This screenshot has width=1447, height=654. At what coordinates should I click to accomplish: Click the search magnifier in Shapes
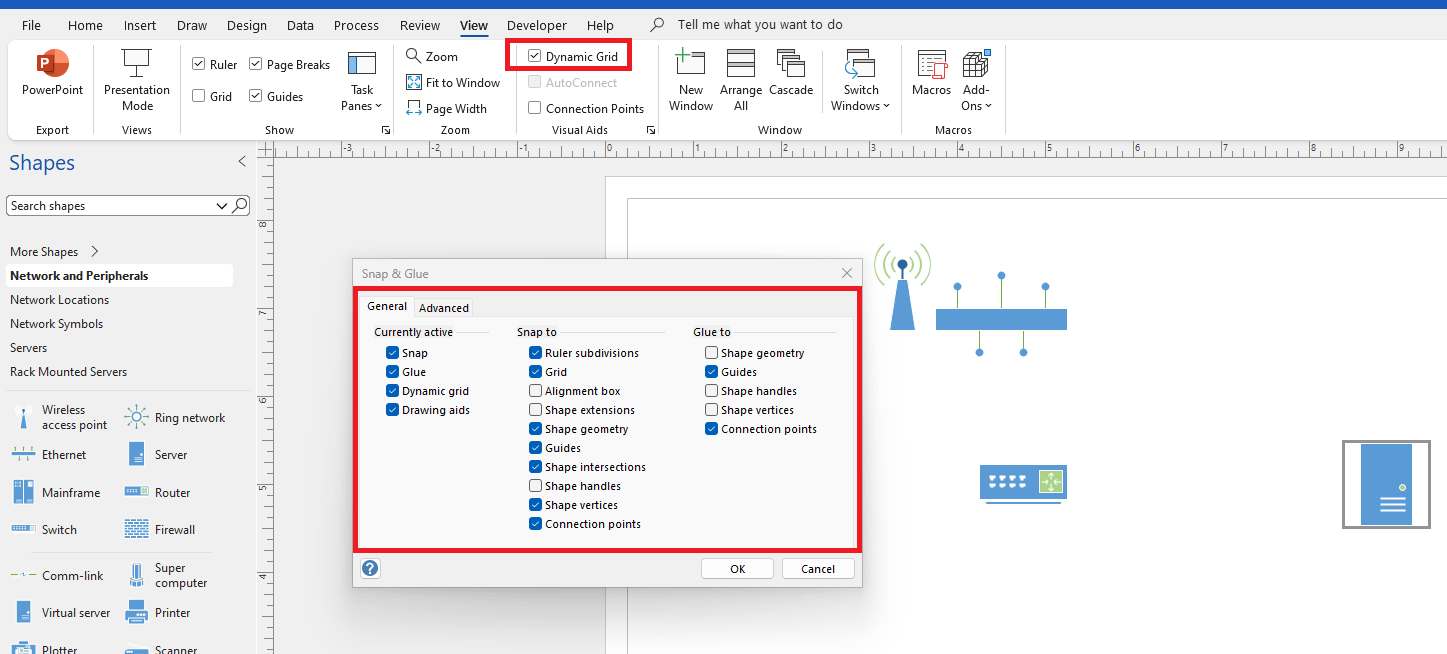(x=240, y=206)
